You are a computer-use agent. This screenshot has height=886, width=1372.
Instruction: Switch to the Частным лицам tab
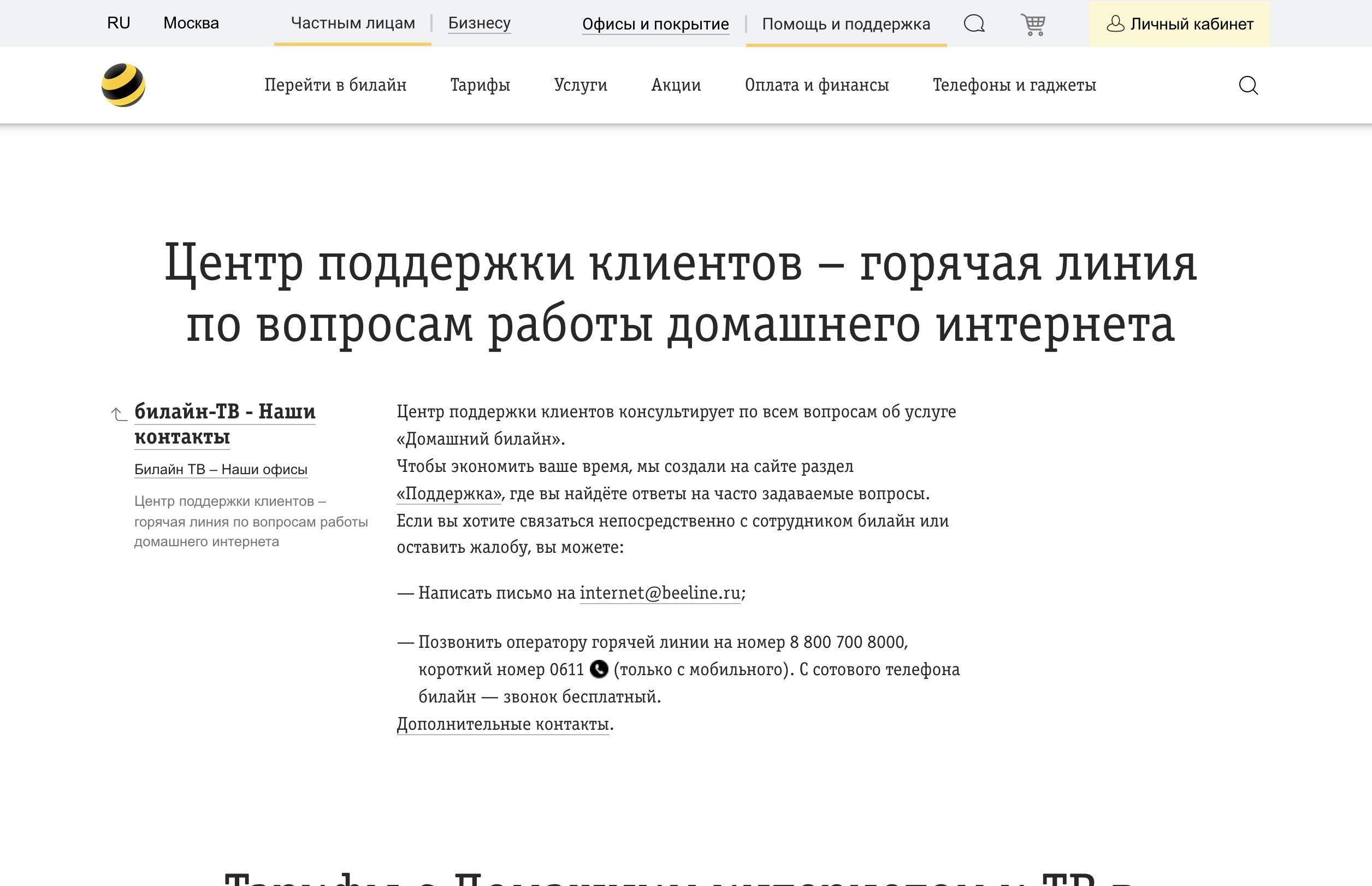point(353,23)
